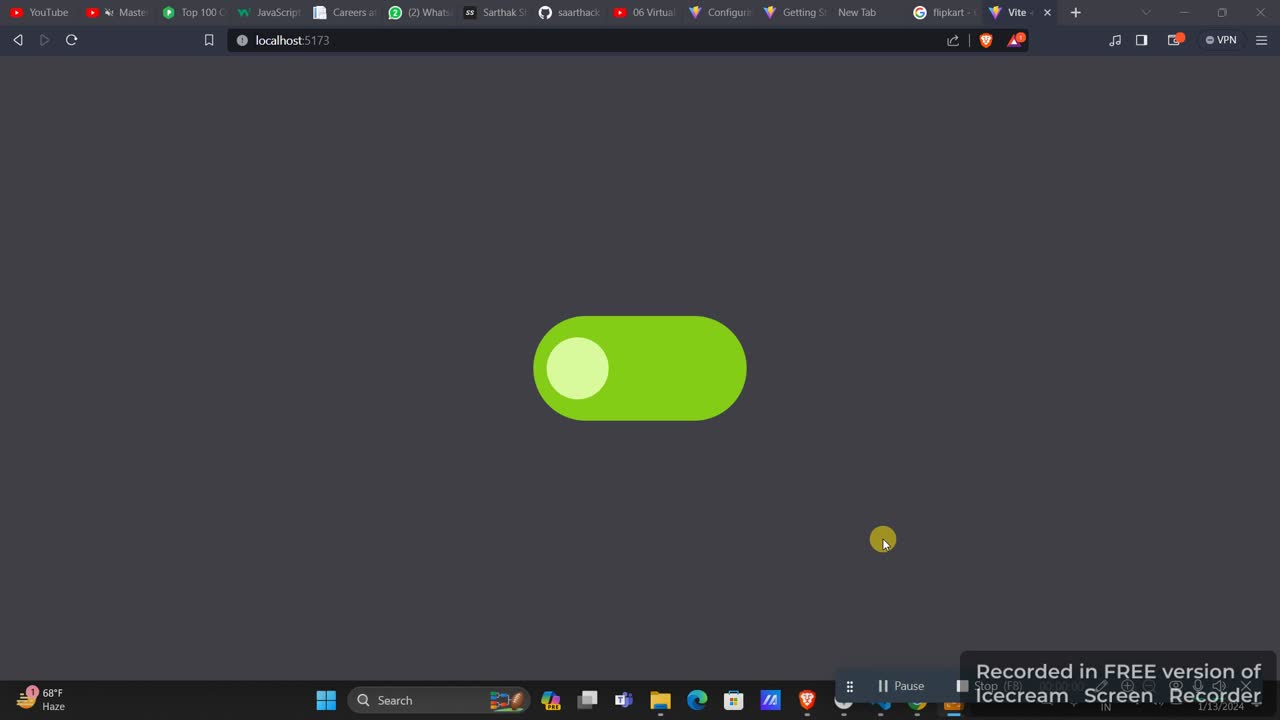Go forward with the browser forward arrow
Screen dimensions: 1280x720
click(44, 40)
